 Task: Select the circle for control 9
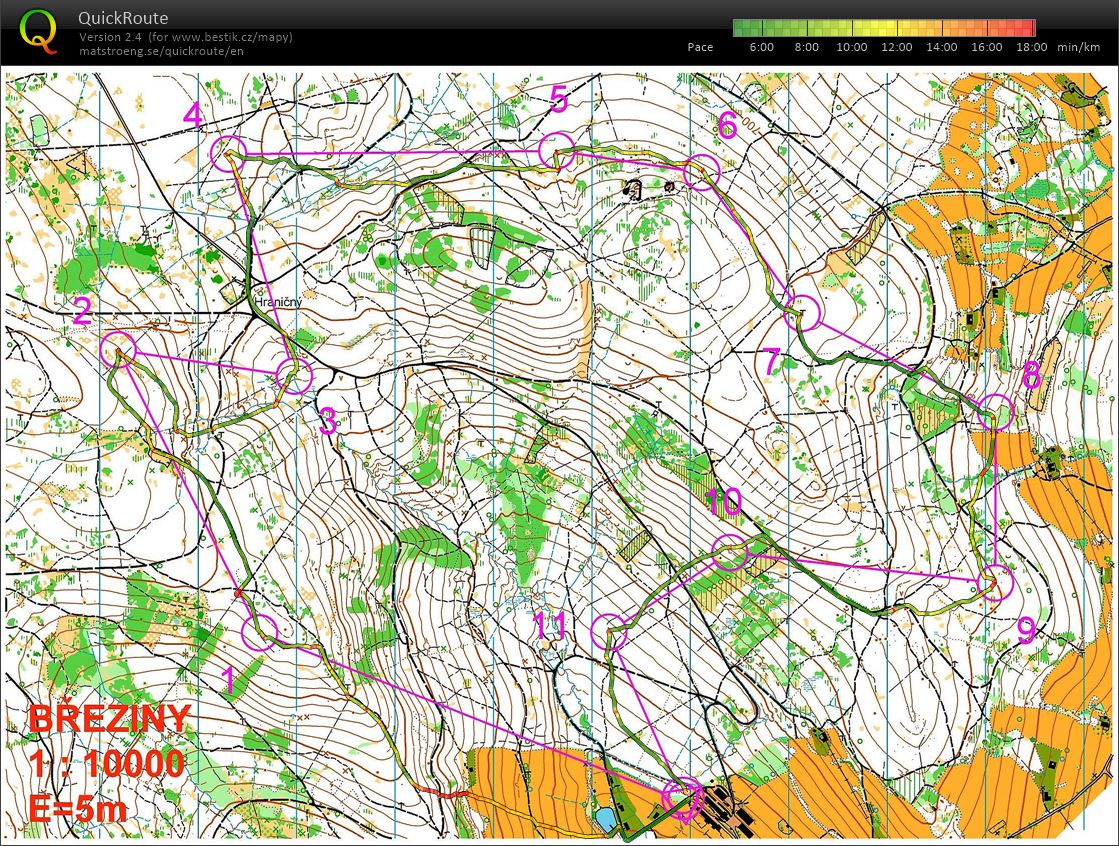995,581
